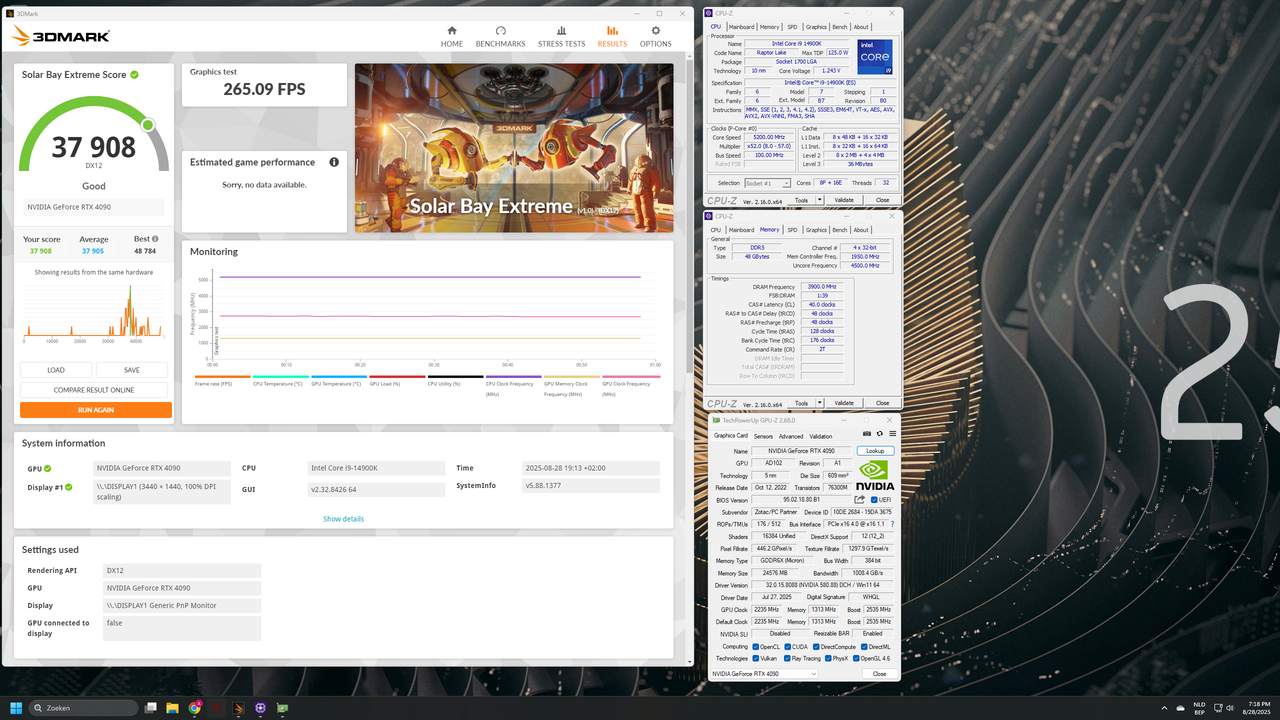Click the RUN AGAIN button

(96, 410)
